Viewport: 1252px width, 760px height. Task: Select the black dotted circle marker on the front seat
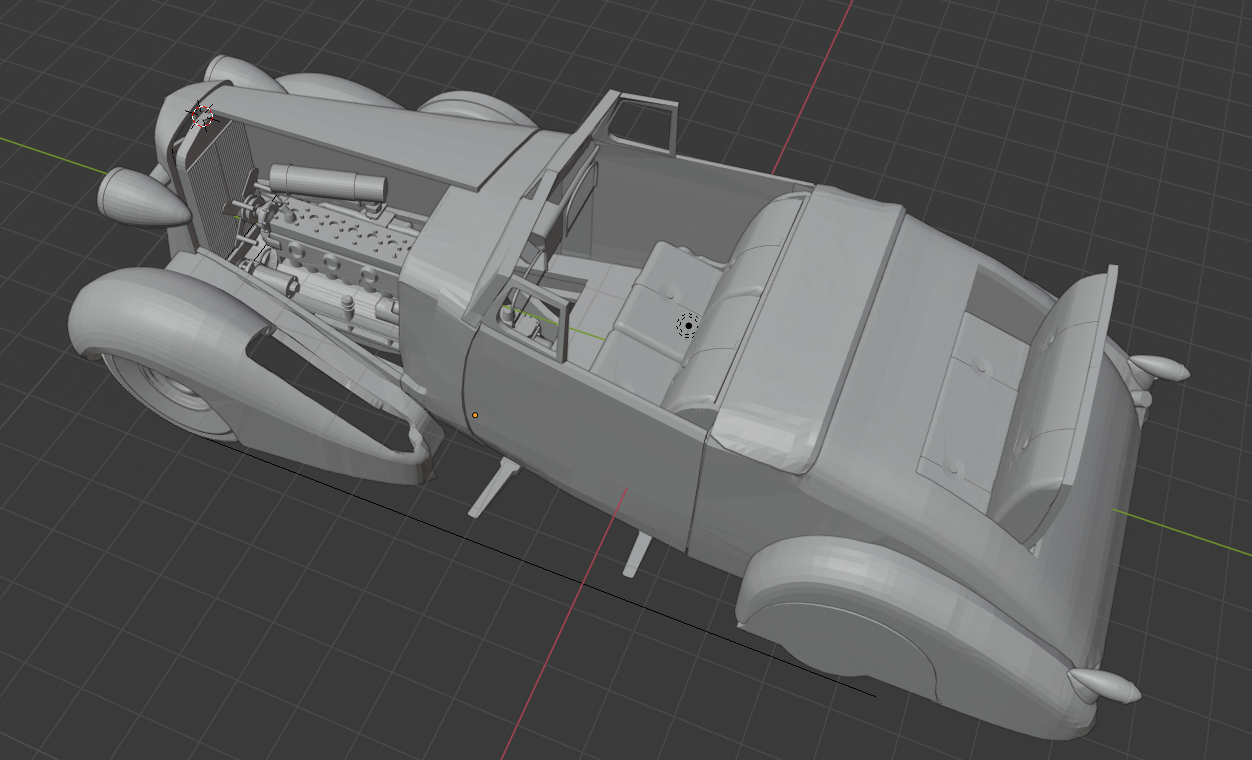[688, 325]
